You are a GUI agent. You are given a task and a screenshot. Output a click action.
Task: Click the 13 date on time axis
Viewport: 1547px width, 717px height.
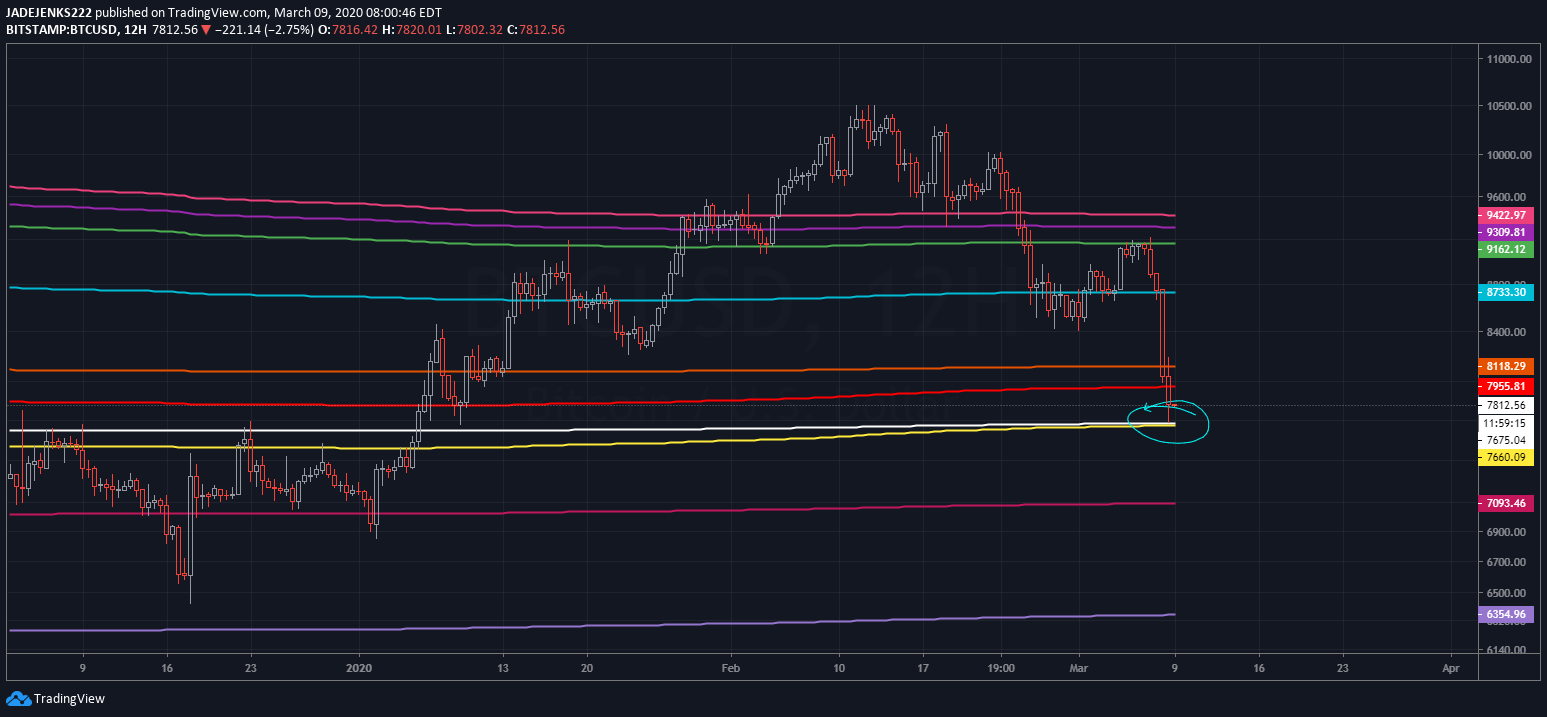click(x=503, y=667)
